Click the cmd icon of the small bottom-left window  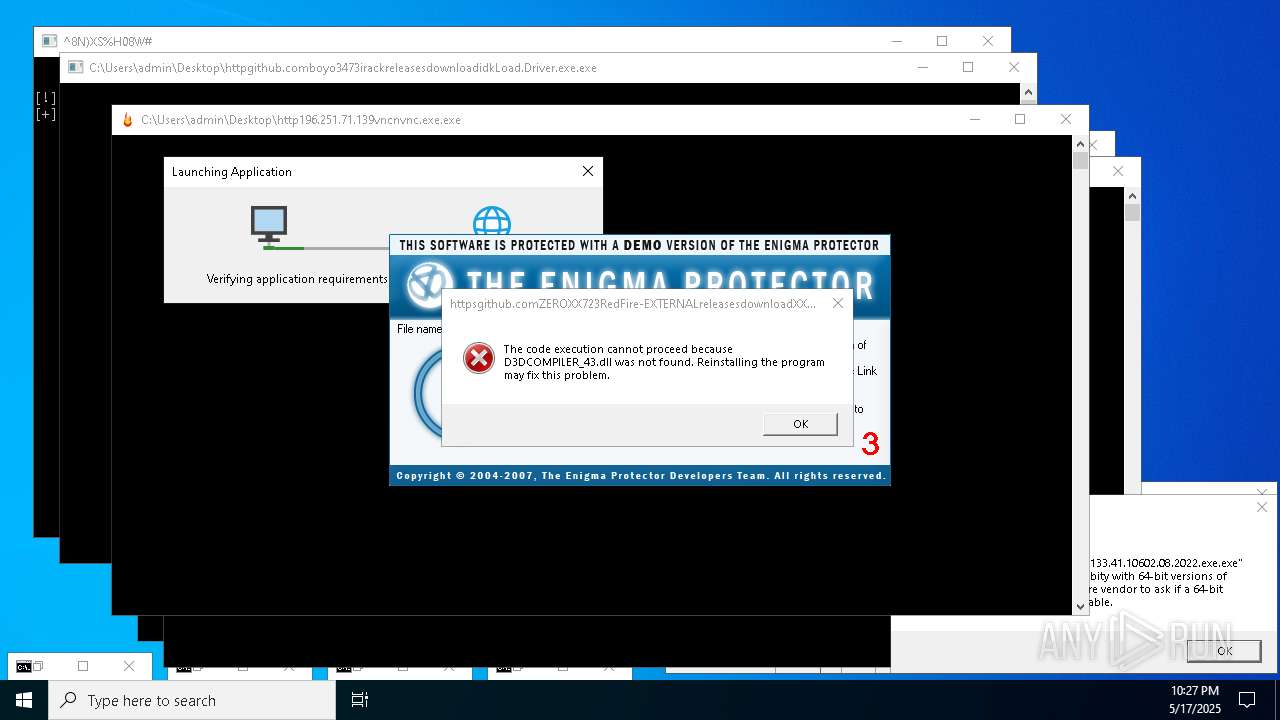point(23,666)
